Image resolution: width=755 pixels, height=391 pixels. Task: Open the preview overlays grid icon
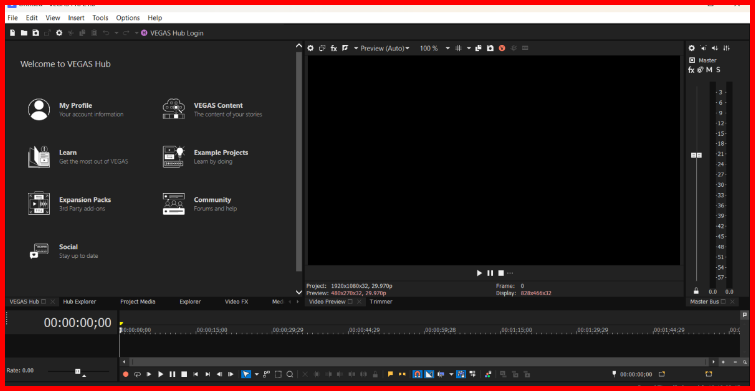pos(458,48)
